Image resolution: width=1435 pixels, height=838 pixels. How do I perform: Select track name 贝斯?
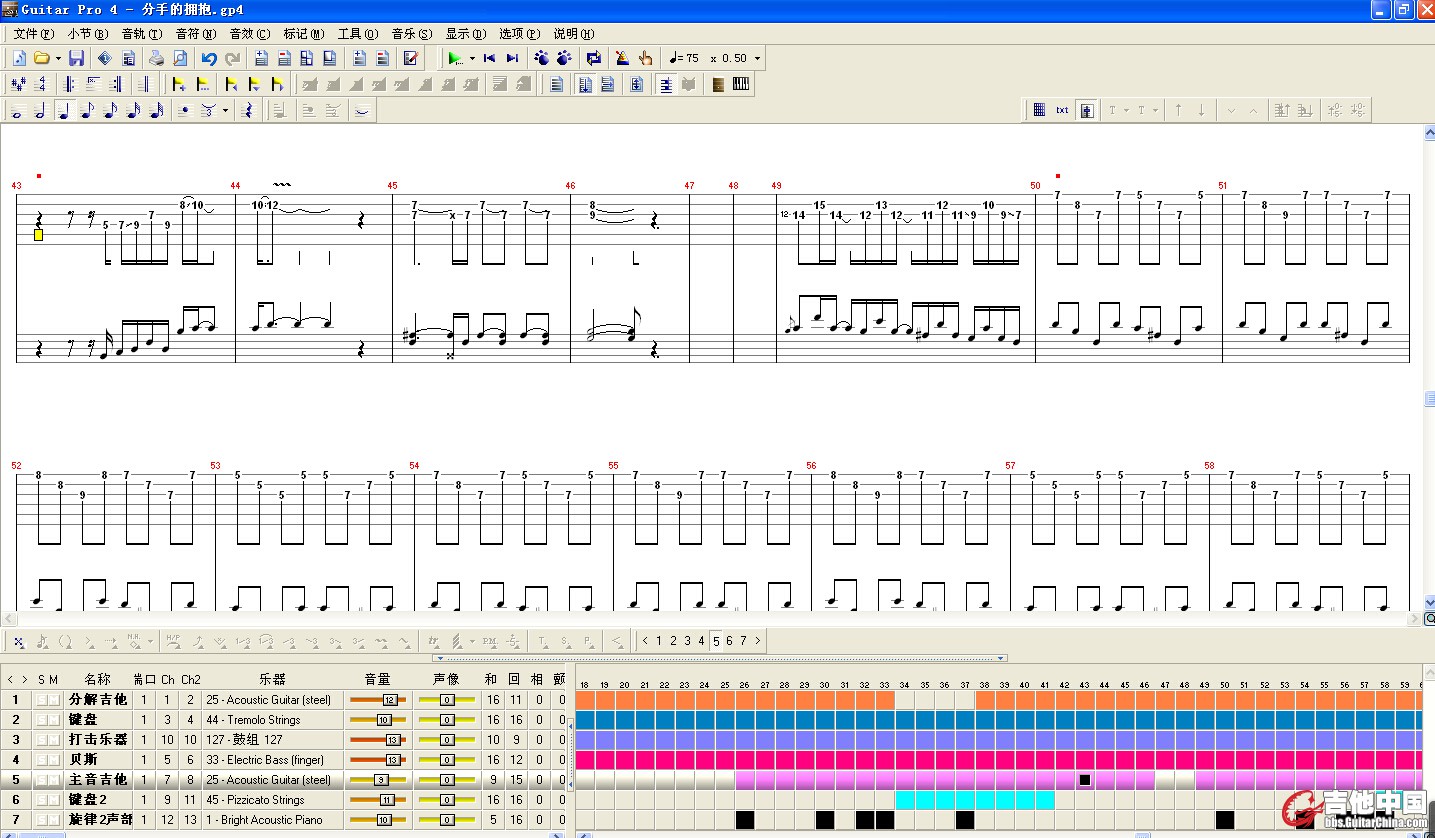click(83, 760)
